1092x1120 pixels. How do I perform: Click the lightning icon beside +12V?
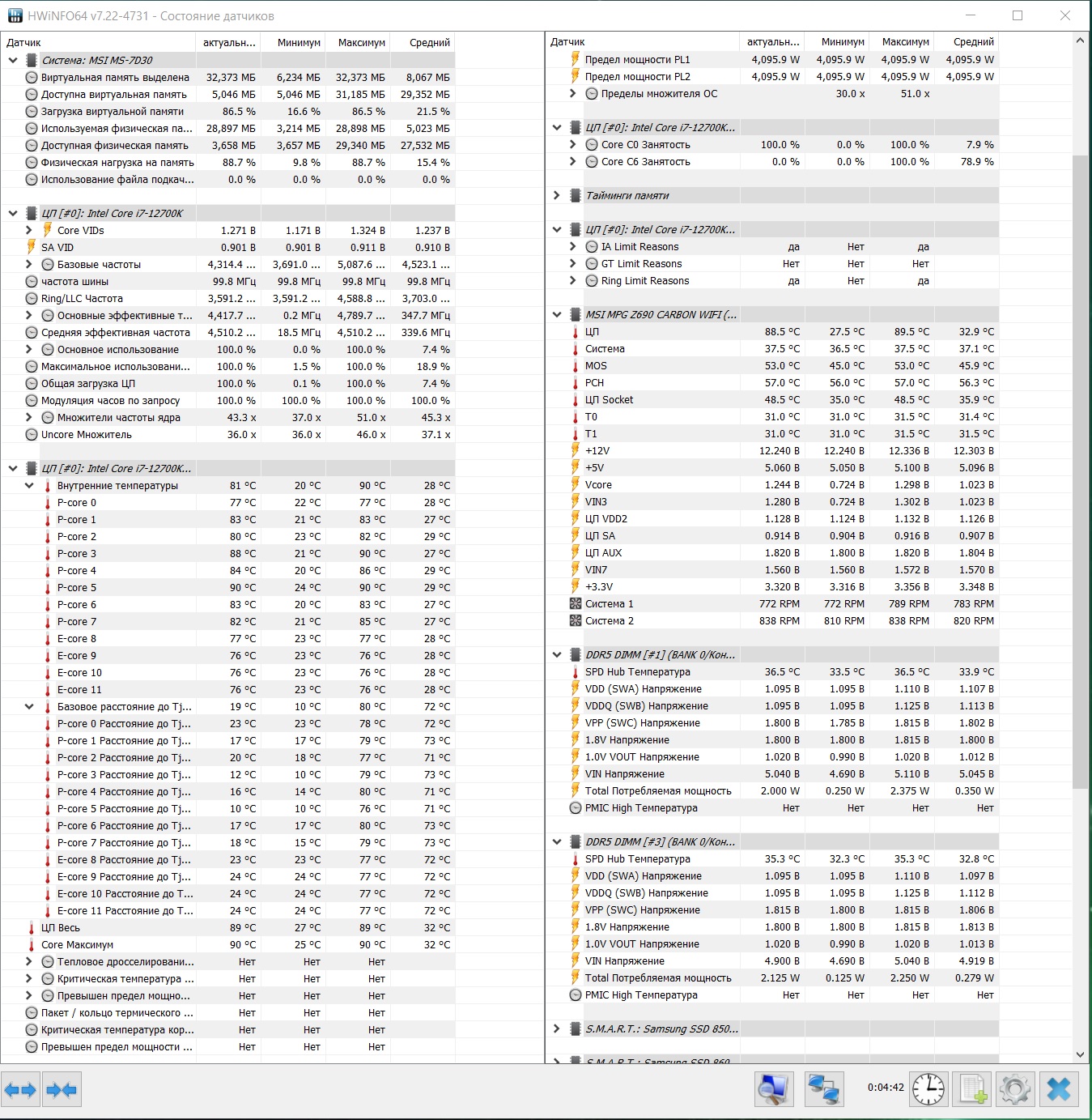[x=576, y=450]
